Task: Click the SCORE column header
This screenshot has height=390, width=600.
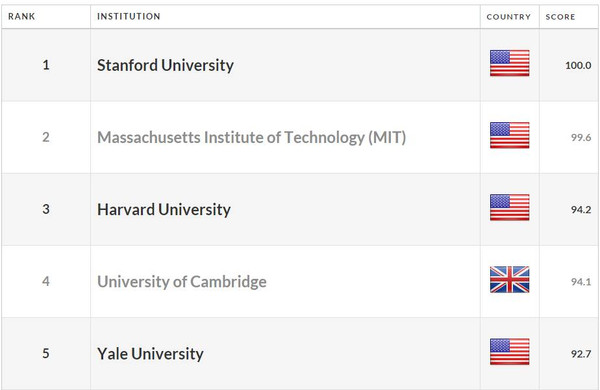Action: 560,17
